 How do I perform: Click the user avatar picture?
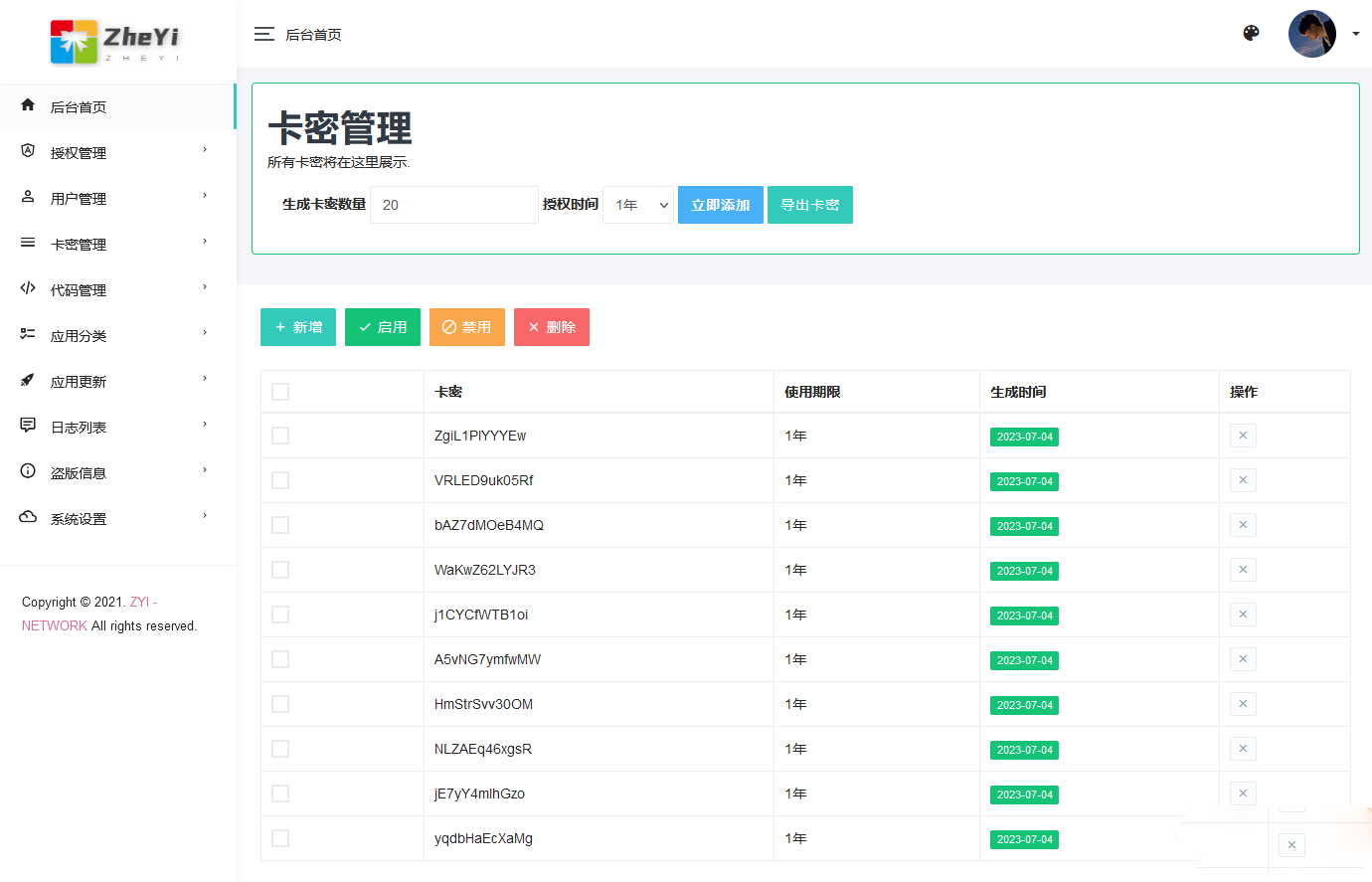coord(1311,34)
